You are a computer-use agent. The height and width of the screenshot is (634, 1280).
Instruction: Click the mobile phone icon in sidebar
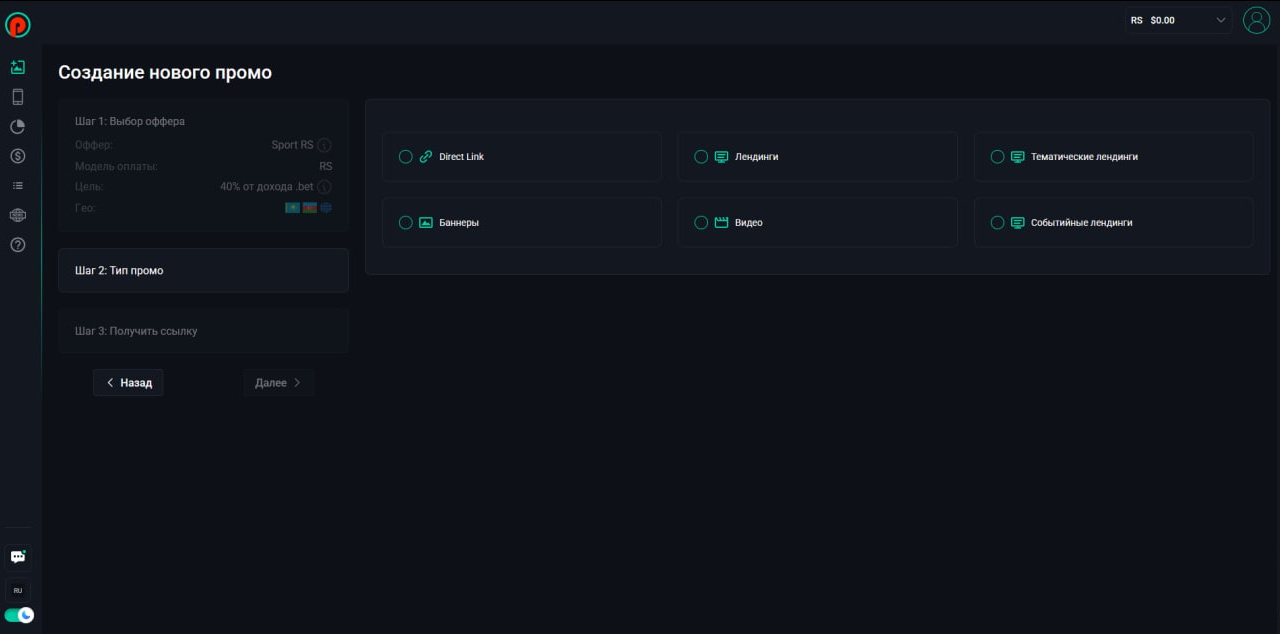click(17, 97)
